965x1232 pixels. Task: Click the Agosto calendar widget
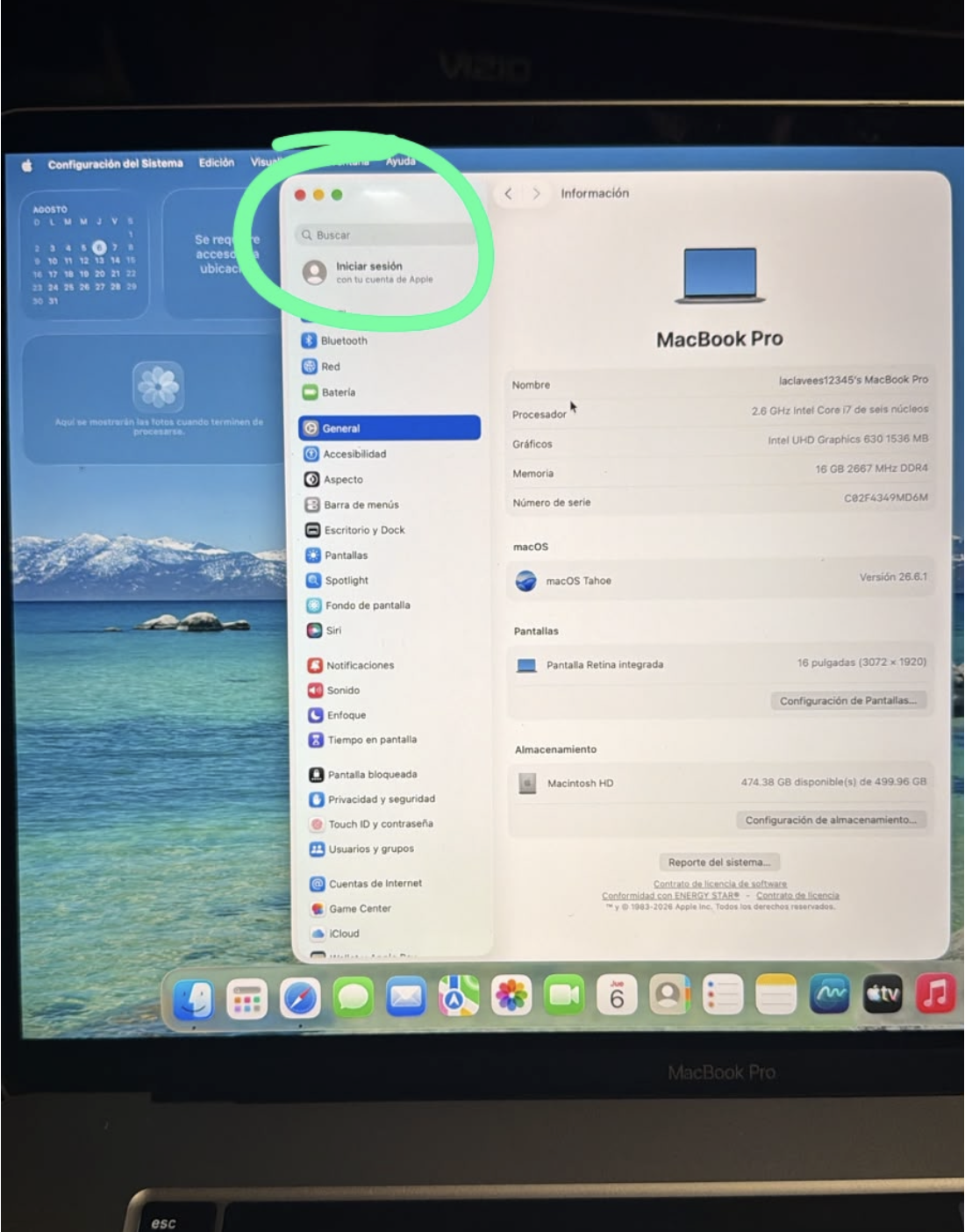point(84,255)
